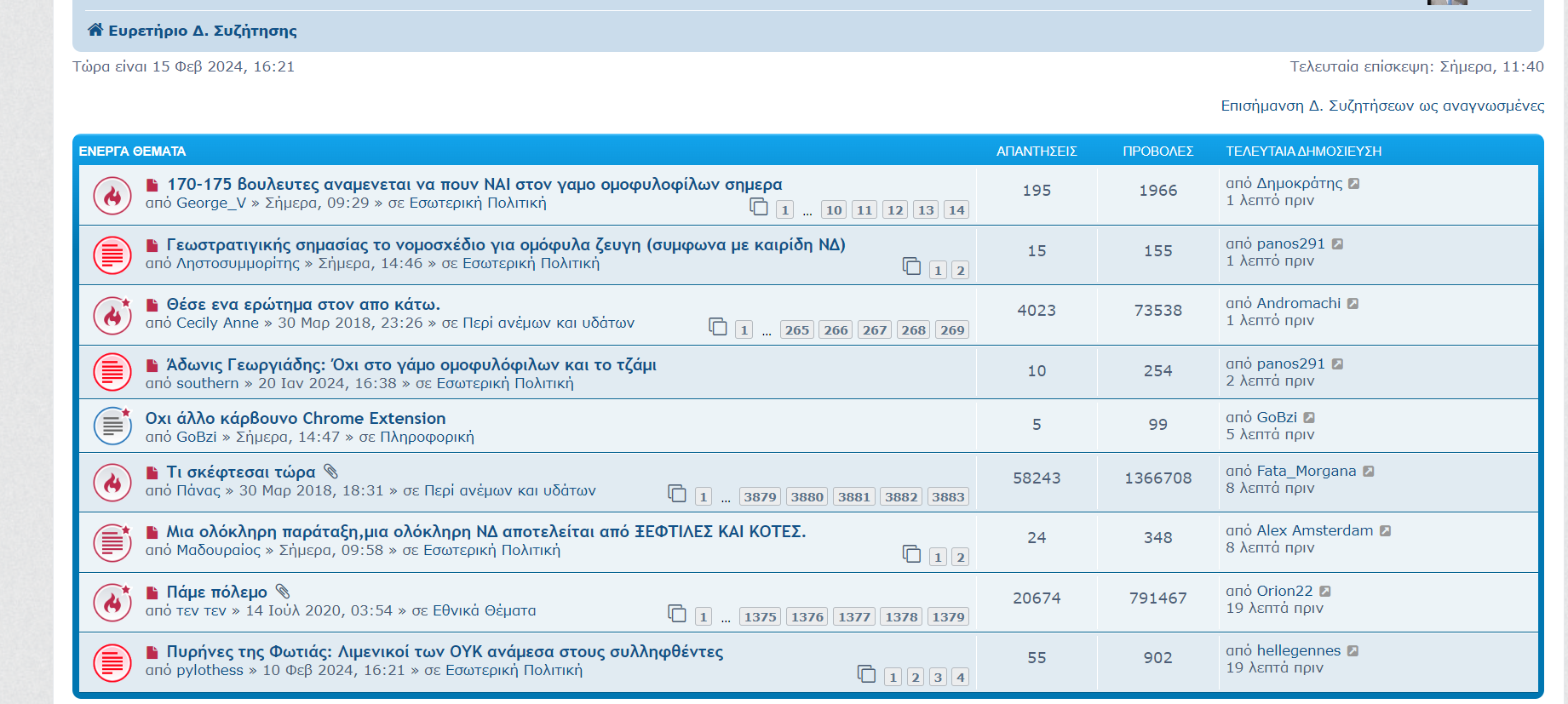Image resolution: width=1568 pixels, height=704 pixels.
Task: Click the red unread marker of 170-175 βουλευτες topic
Action: (x=152, y=185)
